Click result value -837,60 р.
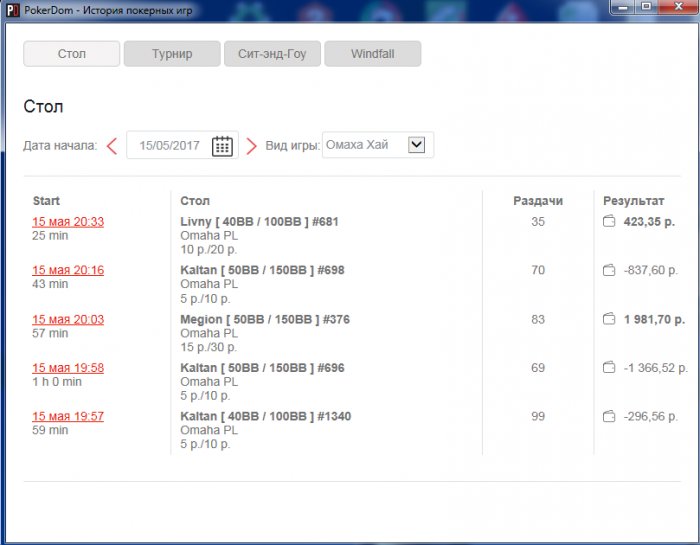The image size is (700, 545). click(651, 270)
